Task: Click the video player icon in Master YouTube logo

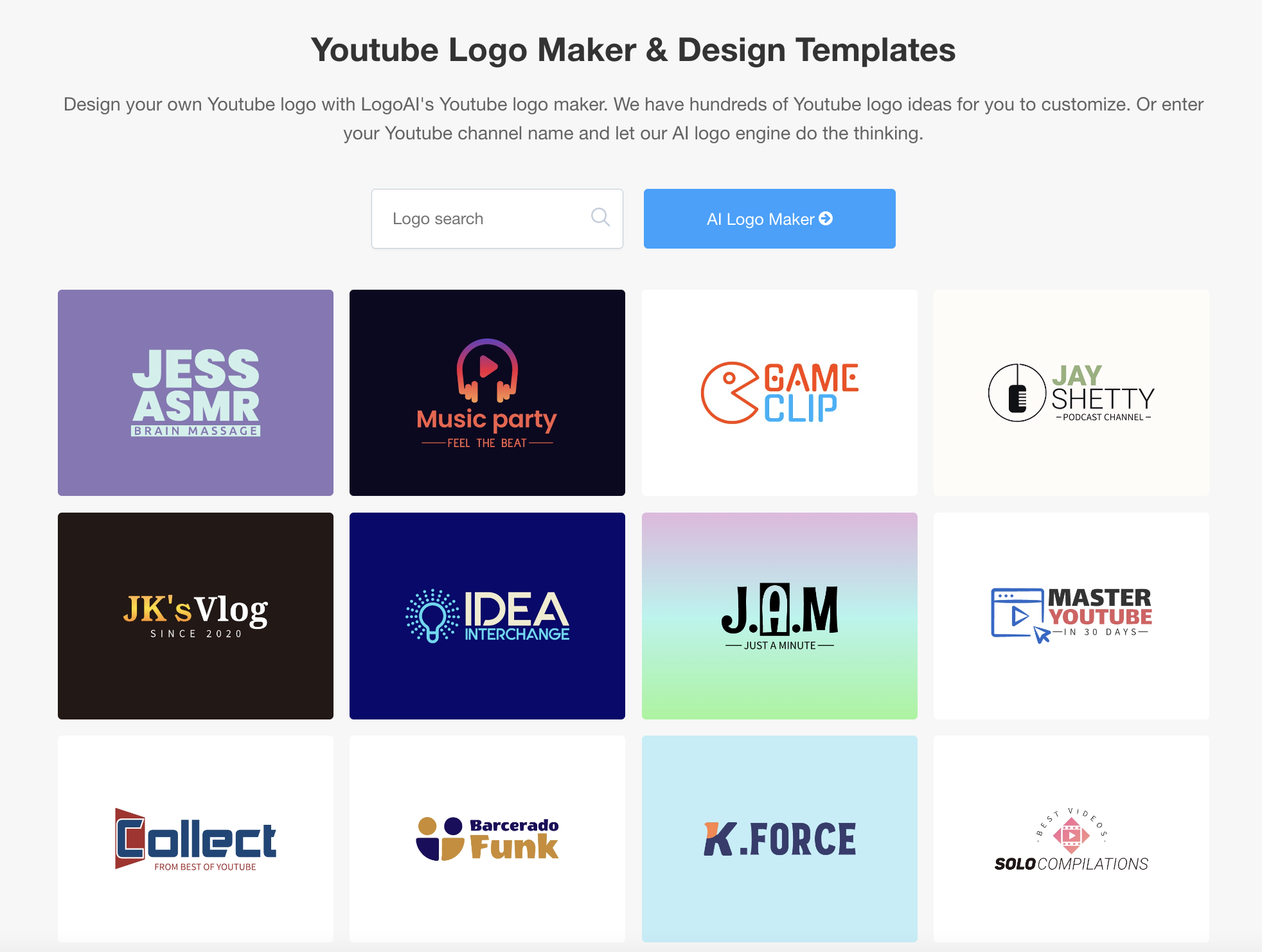Action: (x=1018, y=614)
